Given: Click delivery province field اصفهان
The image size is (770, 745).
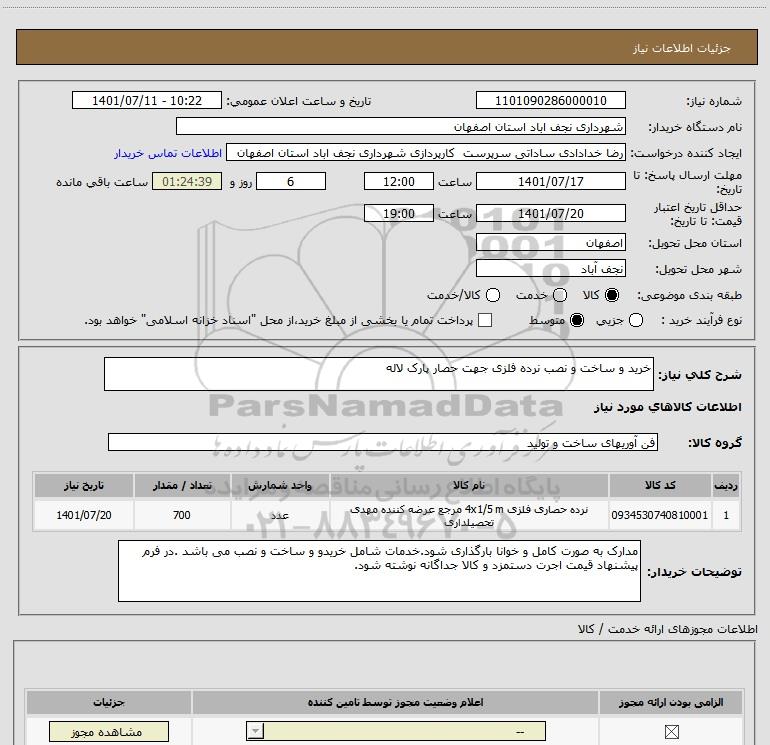Looking at the screenshot, I should (550, 243).
